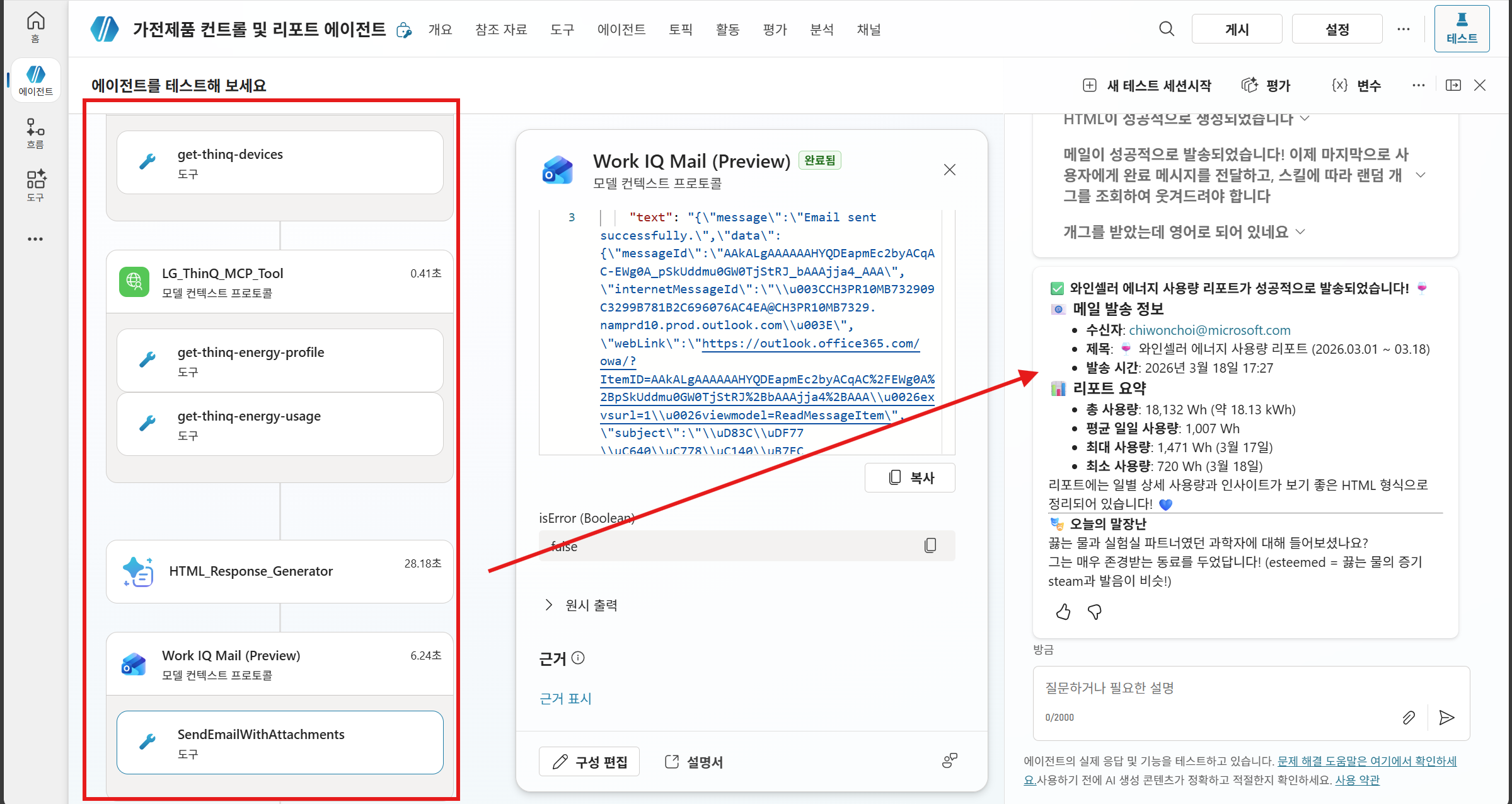
Task: Open the 흐름 flows sidebar icon
Action: (x=35, y=133)
